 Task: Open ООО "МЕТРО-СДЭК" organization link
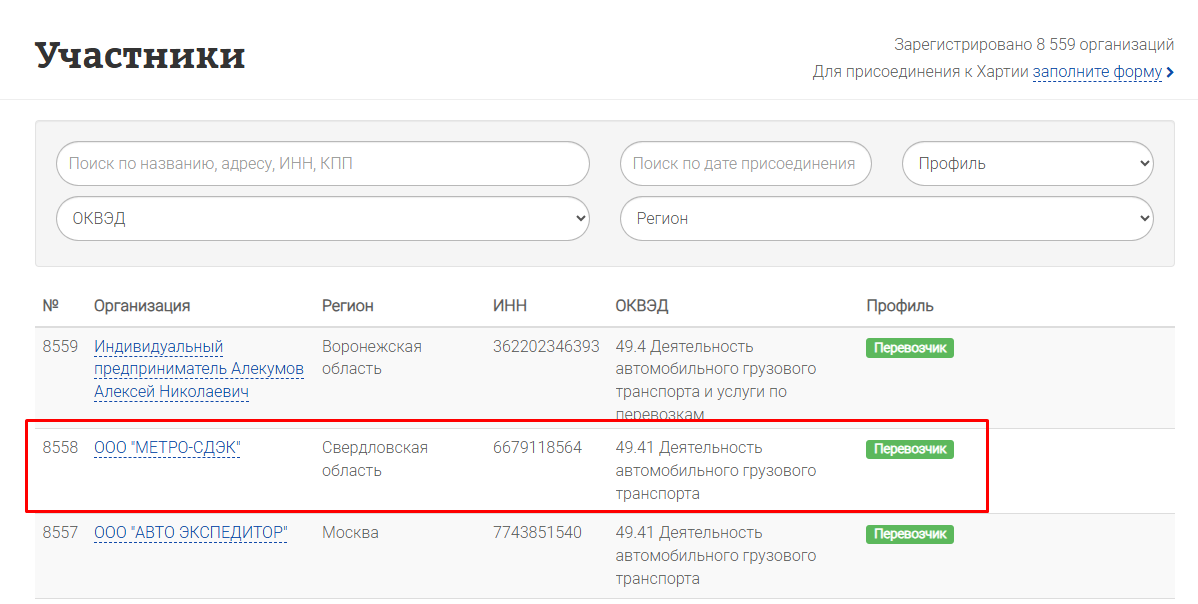[167, 448]
